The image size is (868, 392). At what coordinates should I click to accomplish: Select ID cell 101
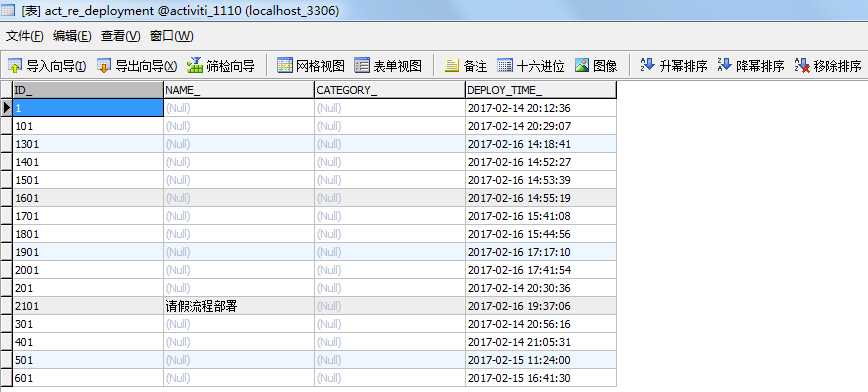coord(87,126)
